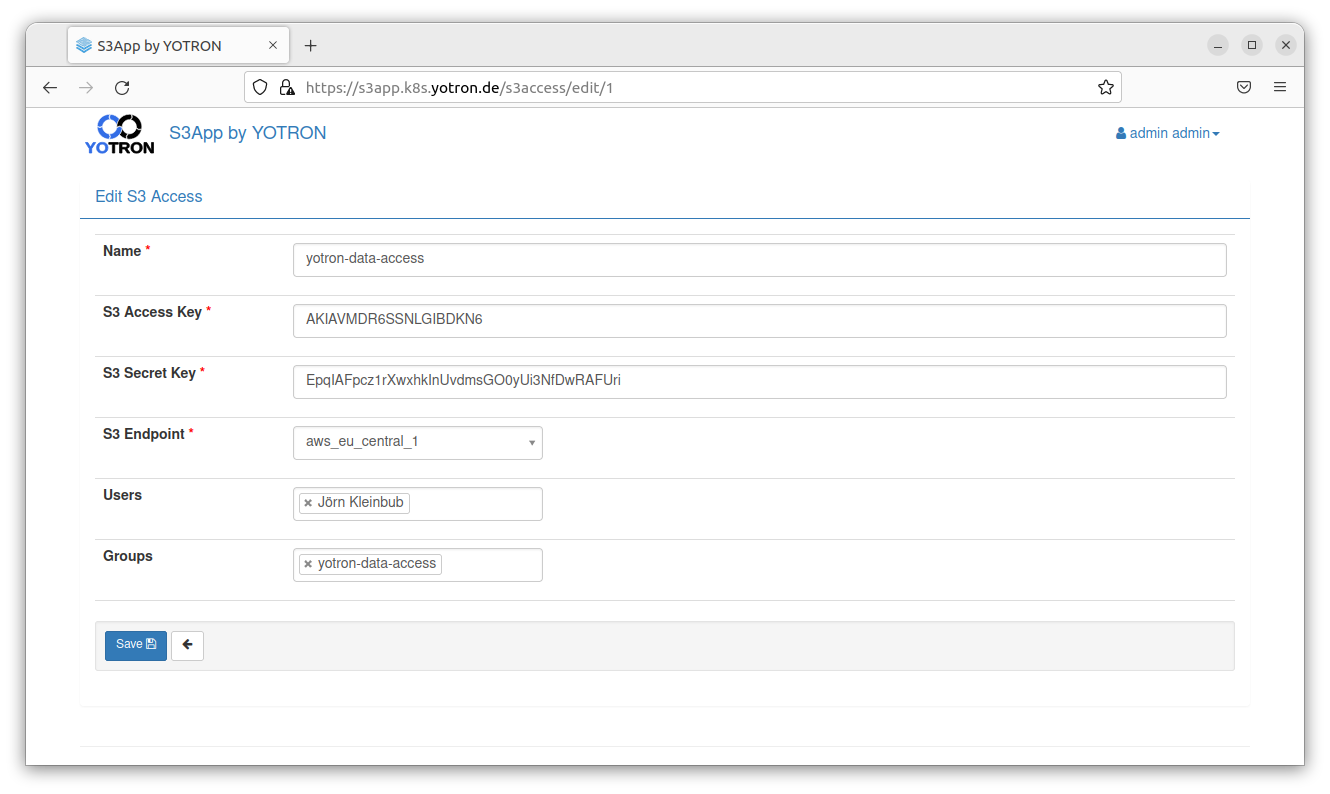Maximize the browser window

(x=1252, y=45)
